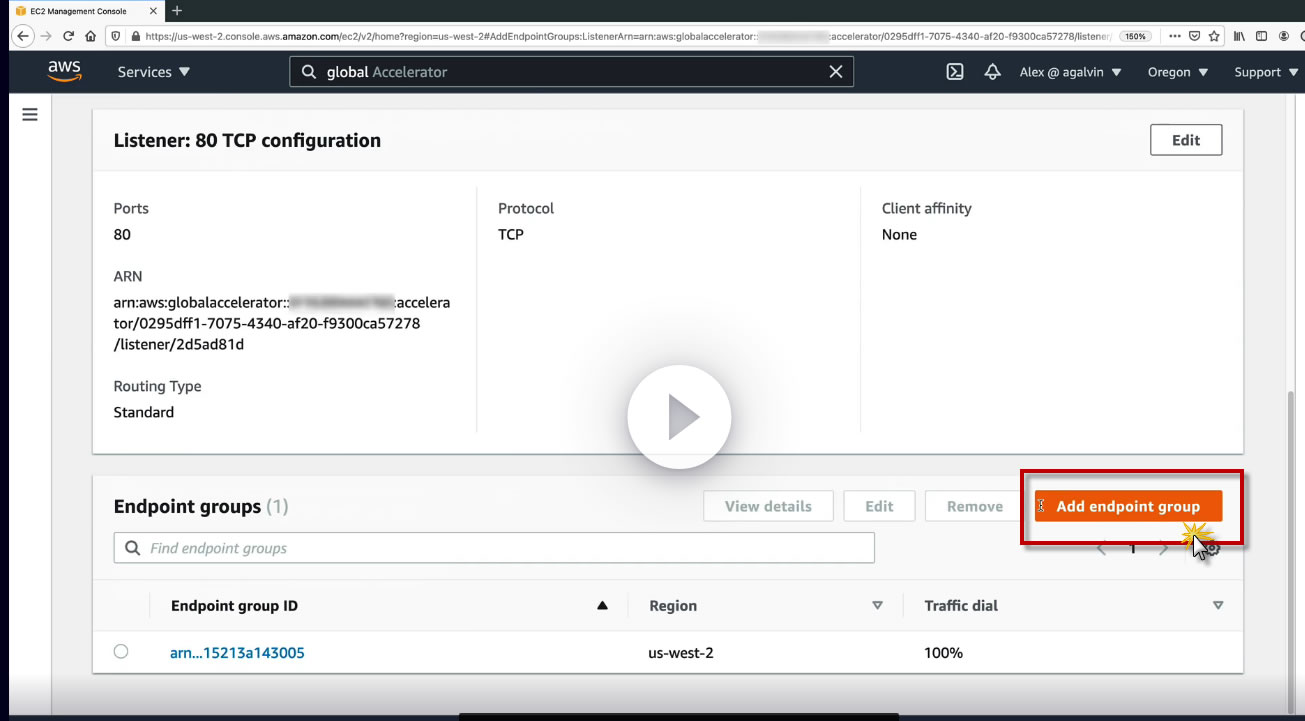The width and height of the screenshot is (1305, 721).
Task: Go to browser home page icon
Action: point(90,35)
